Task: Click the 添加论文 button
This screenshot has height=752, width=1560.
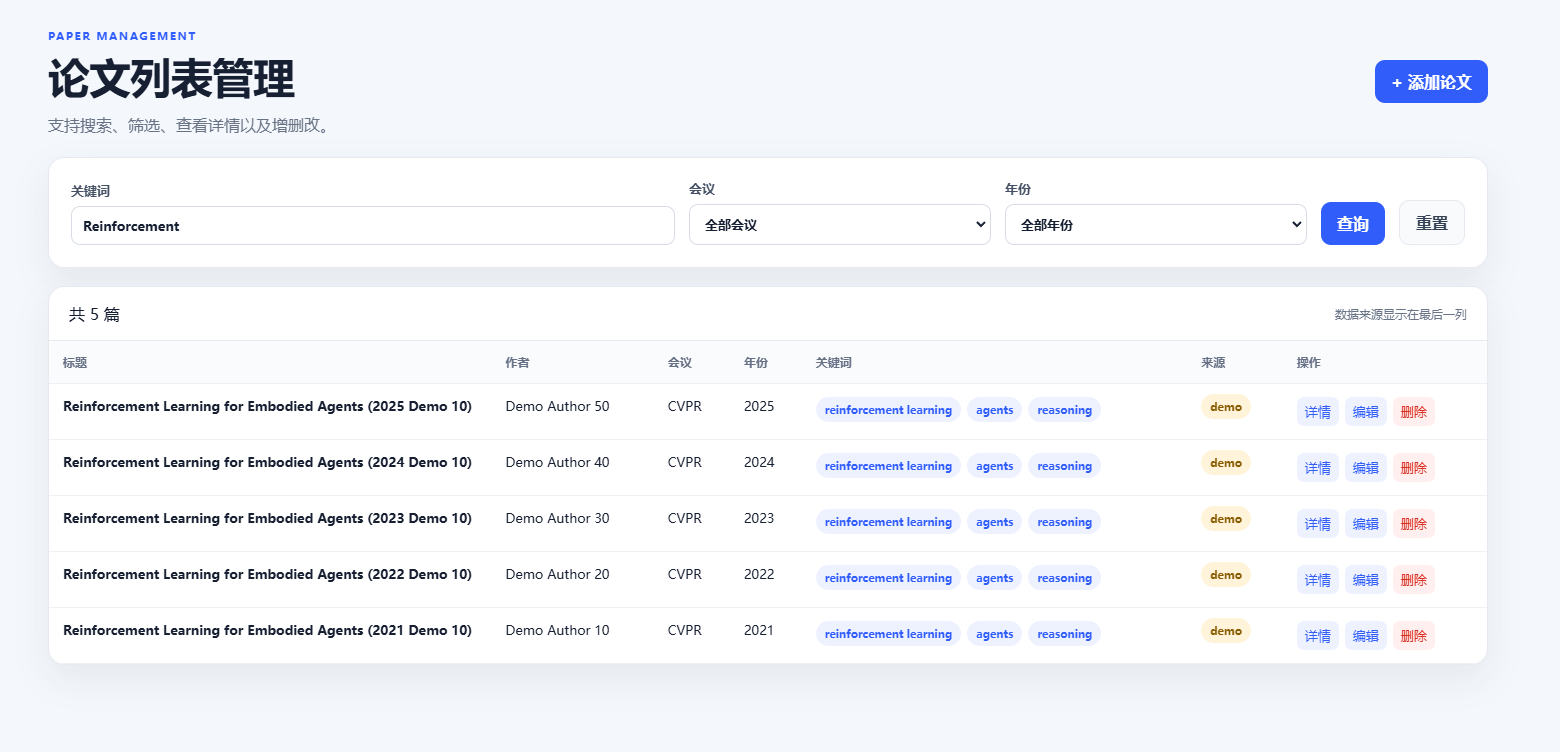Action: [x=1431, y=82]
